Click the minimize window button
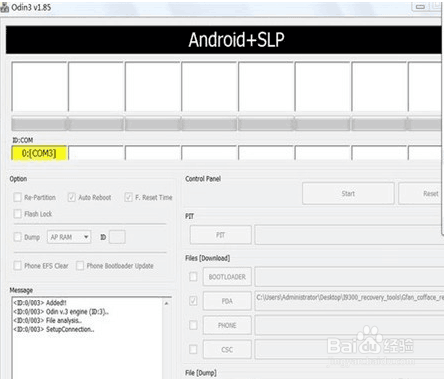Viewport: 444px width, 379px height. [x=421, y=6]
